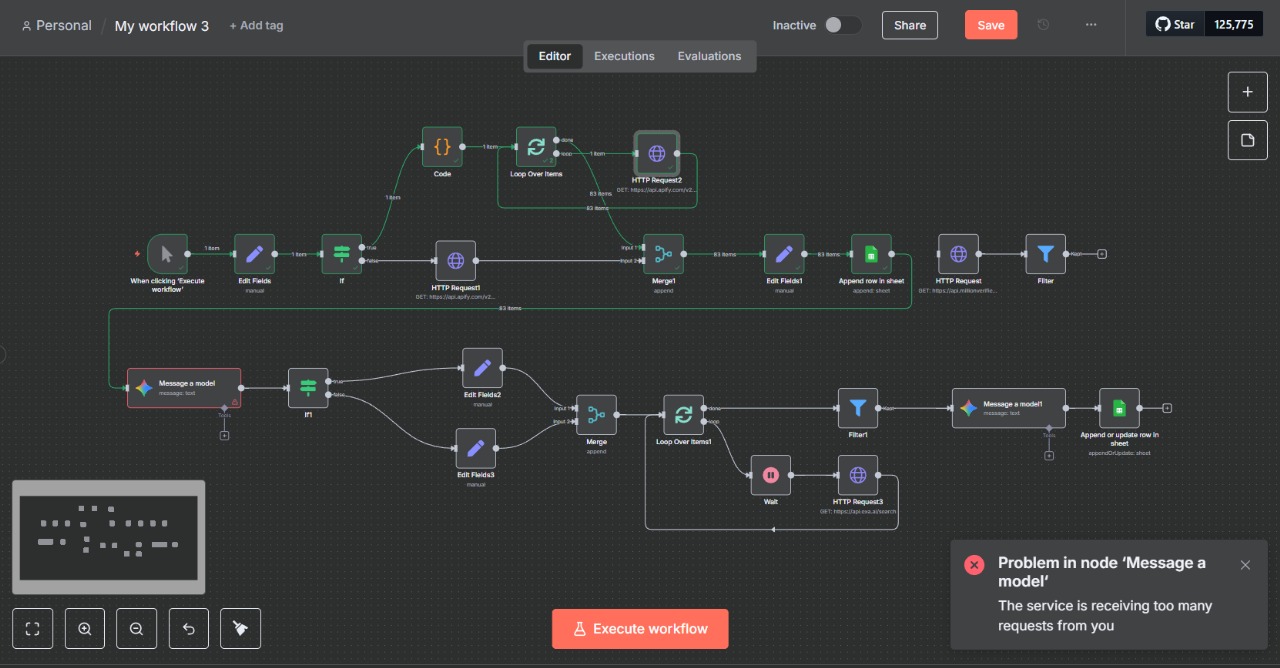Click the GitHub Star button
This screenshot has width=1280, height=668.
tap(1175, 24)
